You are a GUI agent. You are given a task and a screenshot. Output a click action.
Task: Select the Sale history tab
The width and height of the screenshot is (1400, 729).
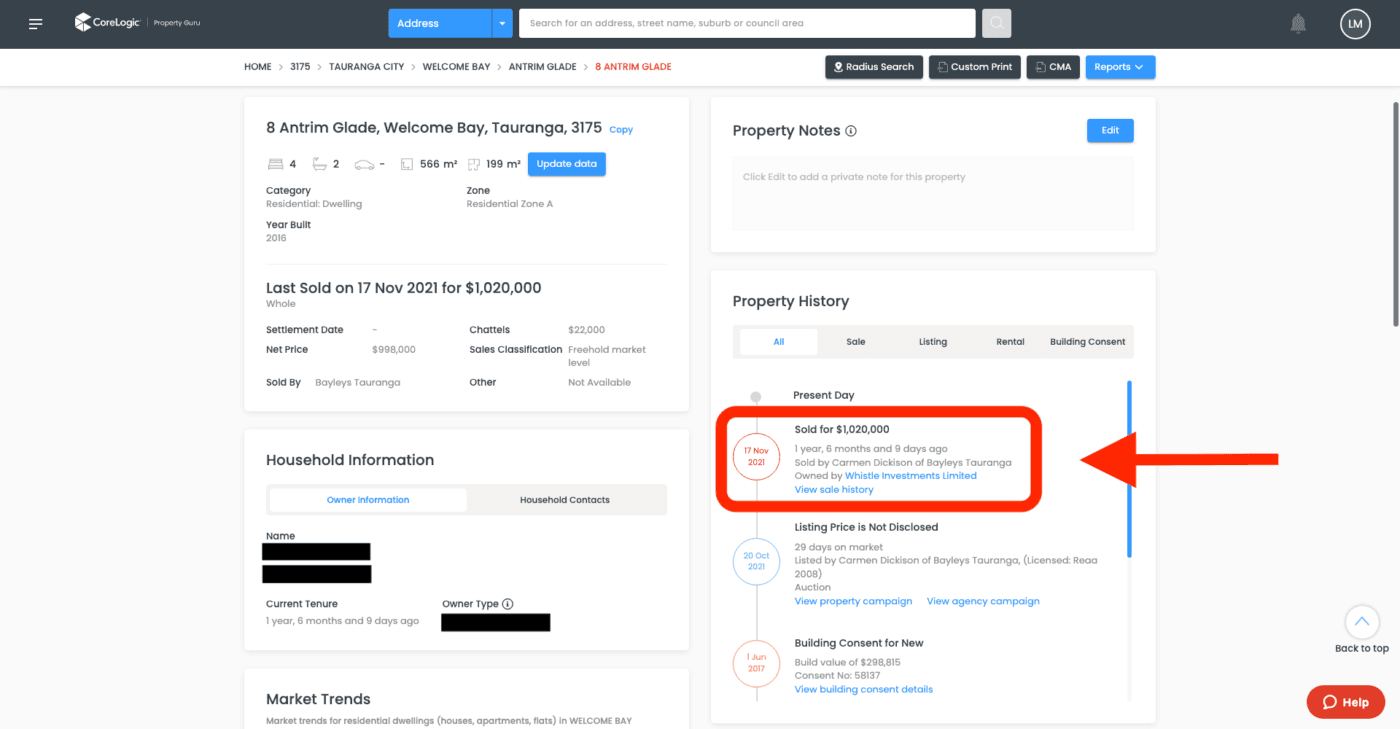point(855,342)
